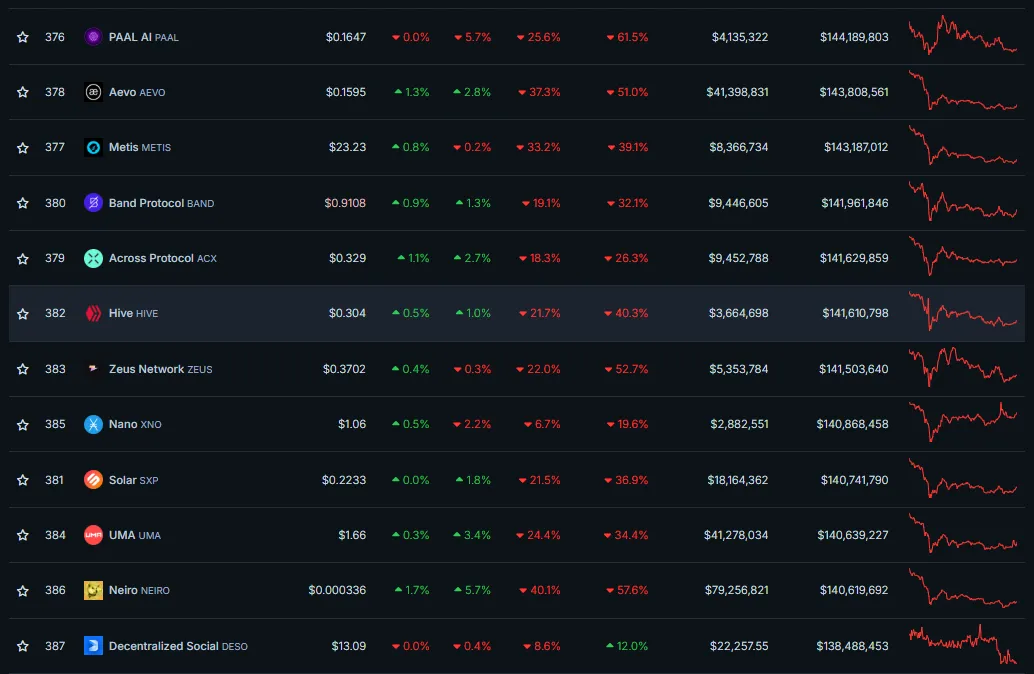Image resolution: width=1034 pixels, height=674 pixels.
Task: Click the Band Protocol coin logo
Action: coord(93,203)
